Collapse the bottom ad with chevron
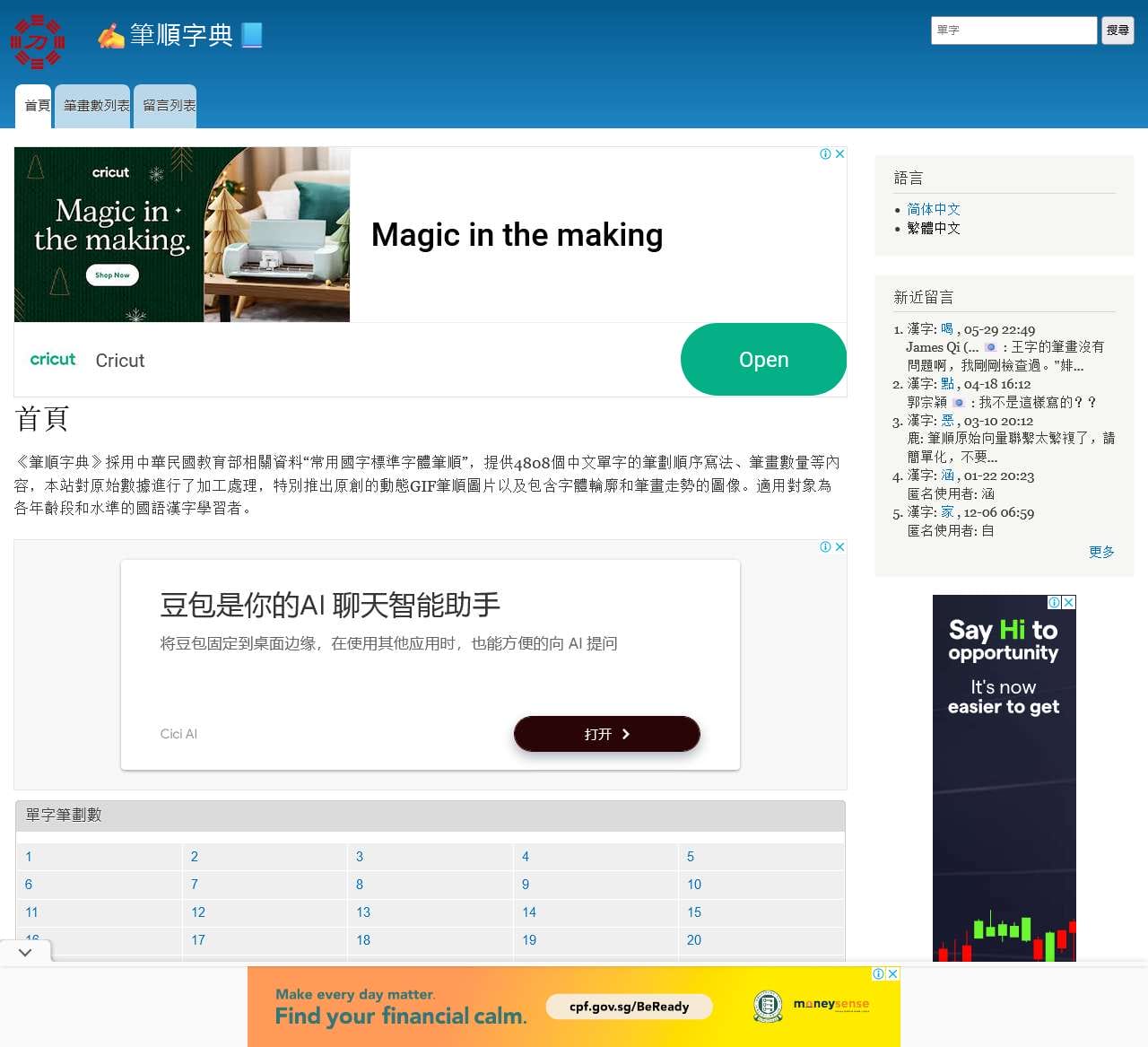 coord(25,952)
